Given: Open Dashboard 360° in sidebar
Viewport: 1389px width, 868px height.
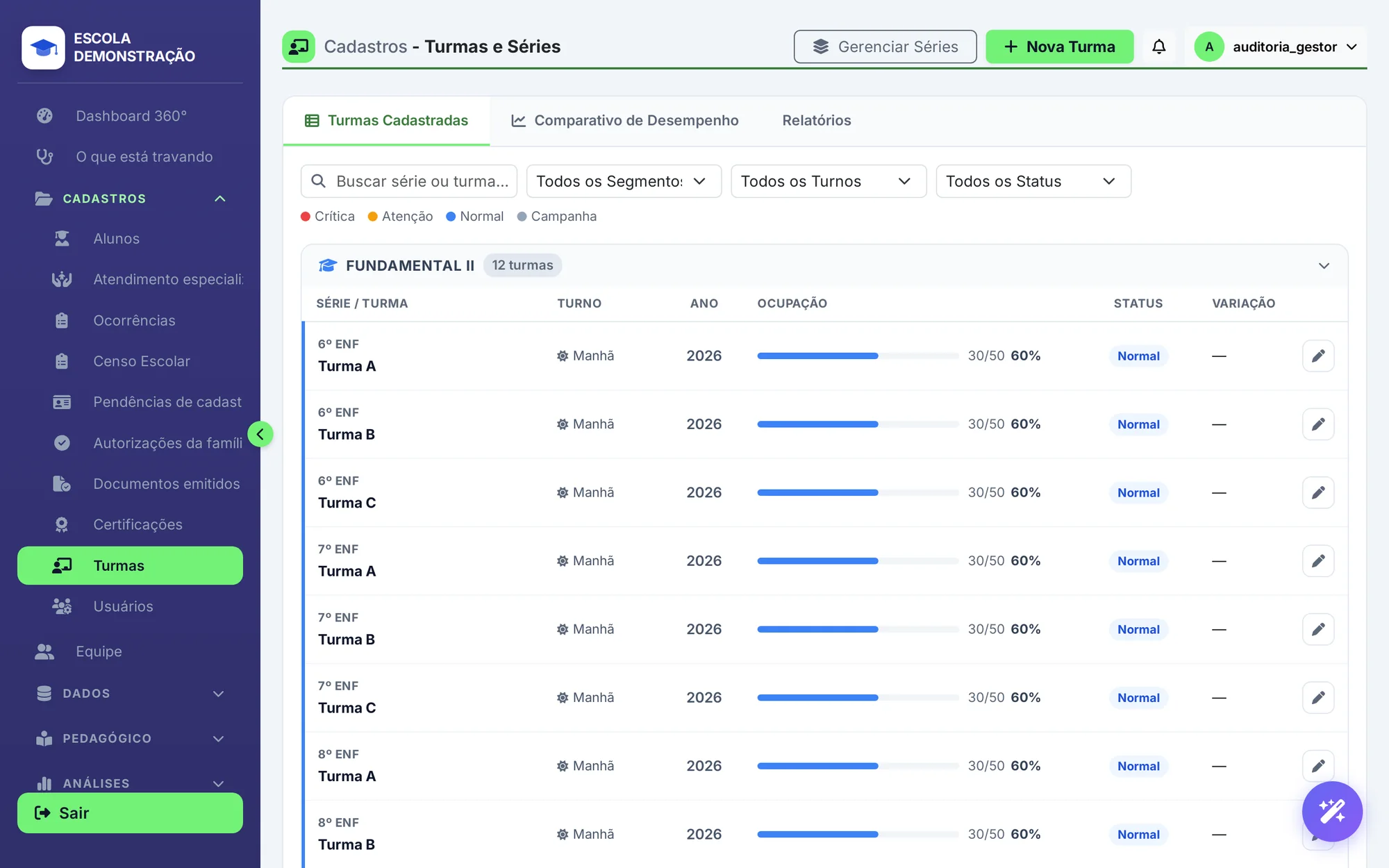Looking at the screenshot, I should tap(130, 116).
